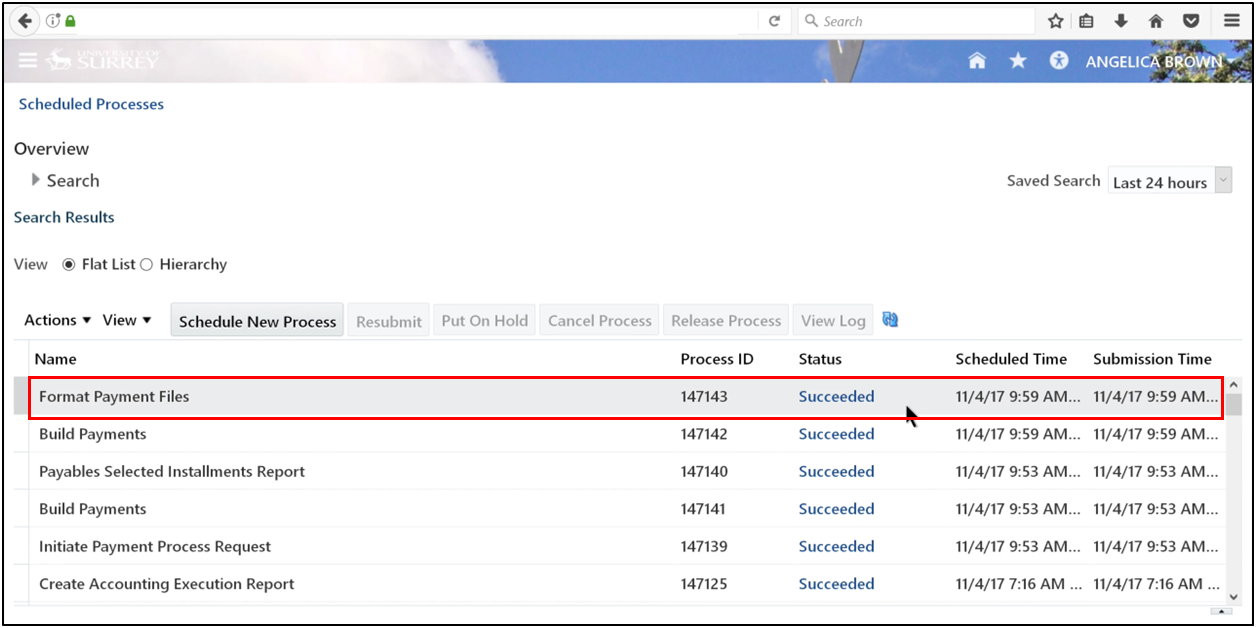Image resolution: width=1256 pixels, height=628 pixels.
Task: Open the browser hamburger menu
Action: (1231, 20)
